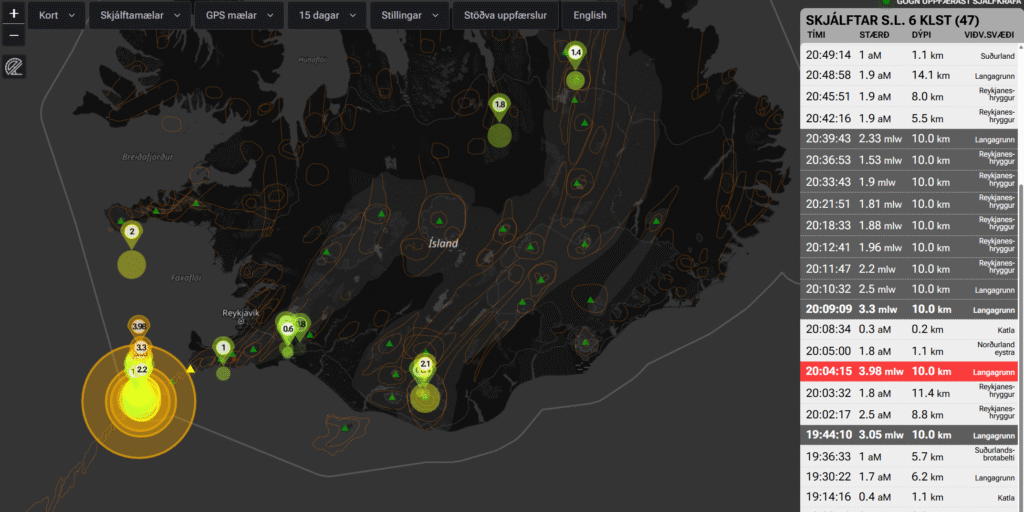
Task: Open the GPS mælar dropdown
Action: (x=237, y=16)
